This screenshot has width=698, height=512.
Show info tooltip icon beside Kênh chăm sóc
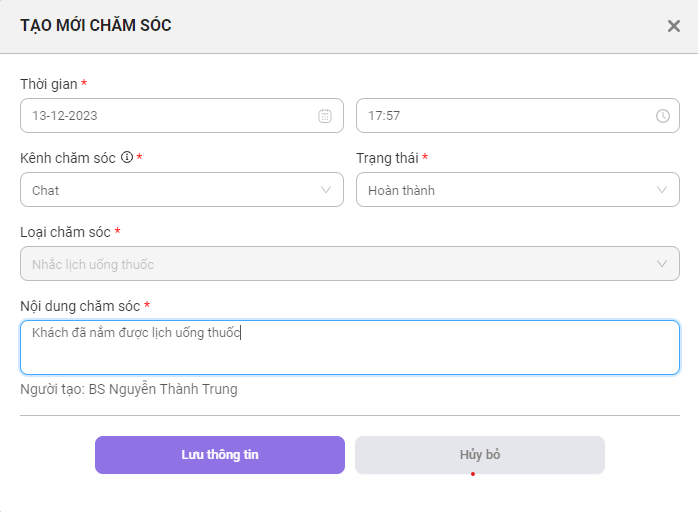coord(127,157)
